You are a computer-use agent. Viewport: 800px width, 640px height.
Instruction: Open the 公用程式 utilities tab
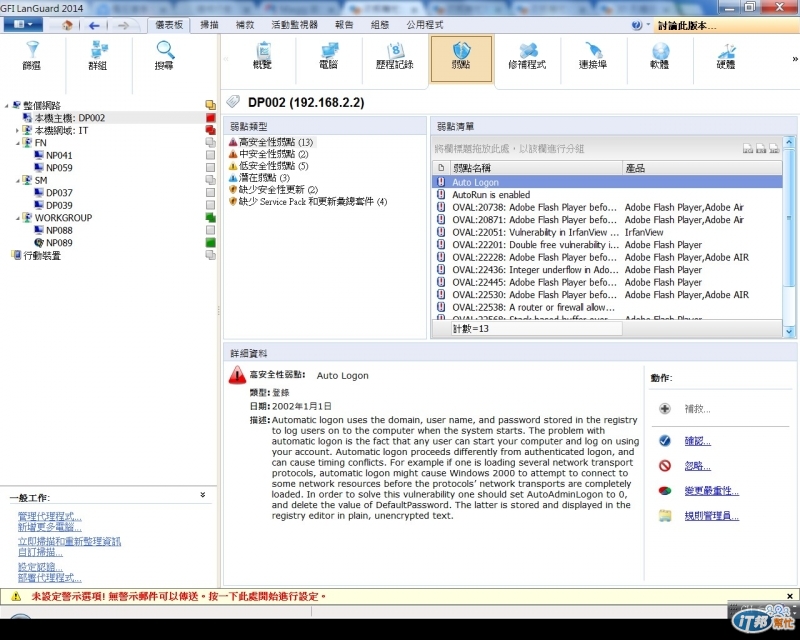coord(424,25)
